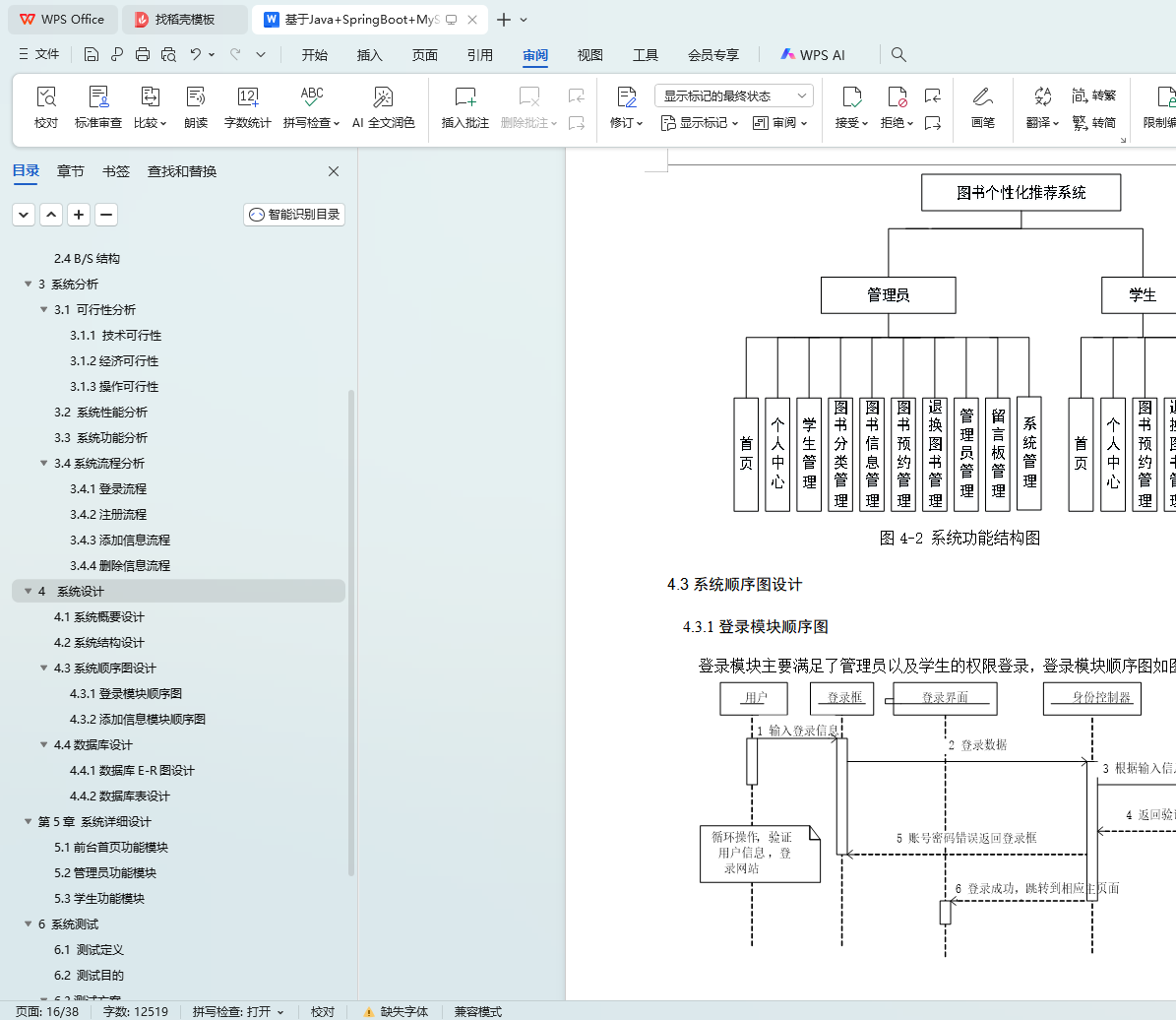Collapse the 4 系统设计 tree node
The image size is (1176, 1020).
click(x=28, y=591)
